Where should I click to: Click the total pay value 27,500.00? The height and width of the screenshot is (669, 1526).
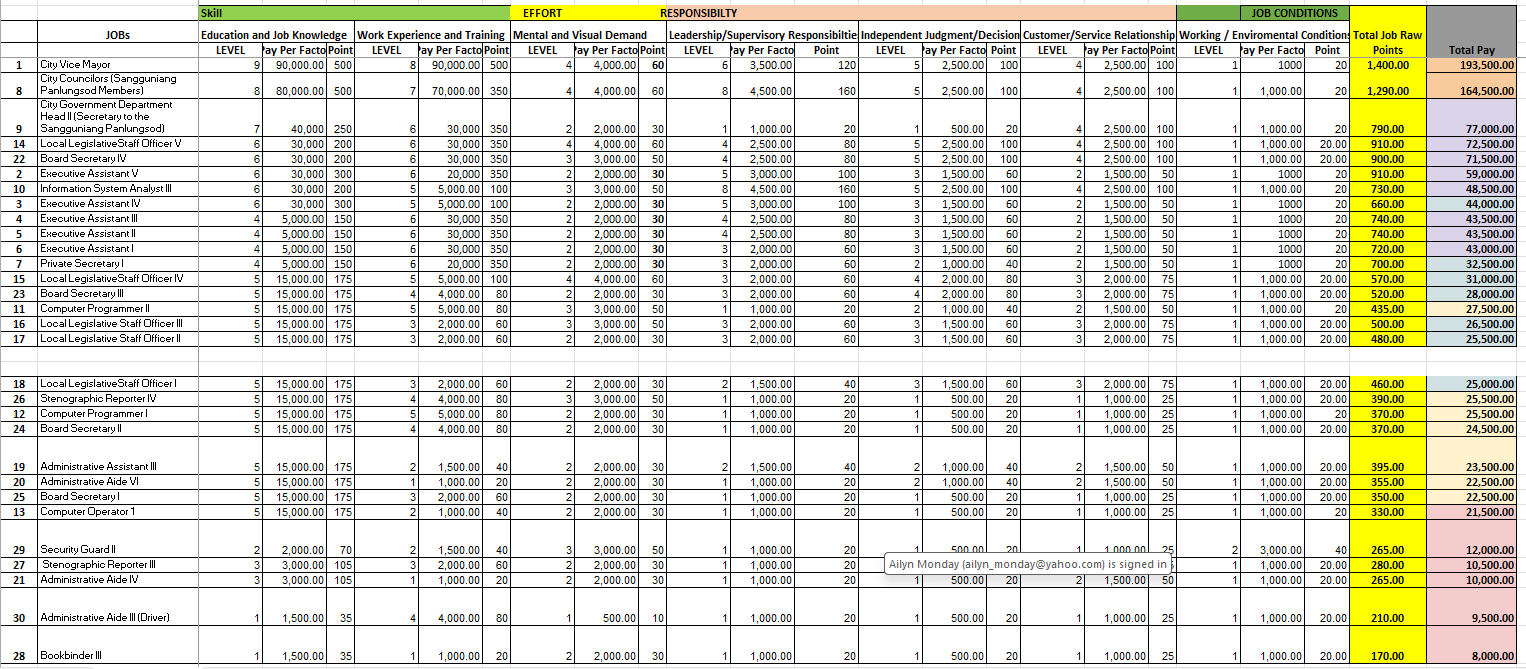click(x=1471, y=309)
